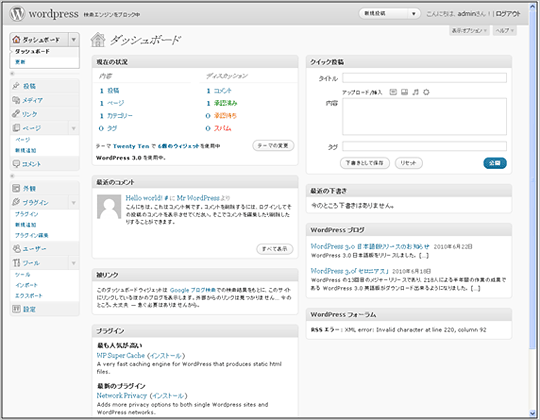Click the 1 Pages count link

click(x=112, y=103)
